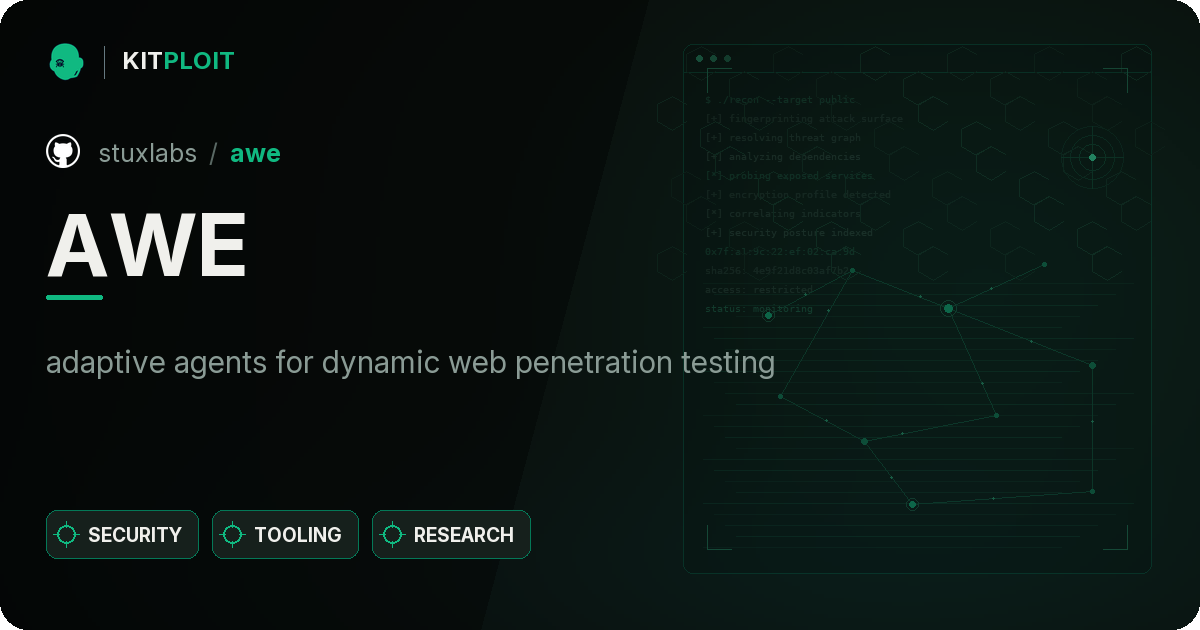
Task: Click the KITPLOIT brand name text
Action: (178, 61)
